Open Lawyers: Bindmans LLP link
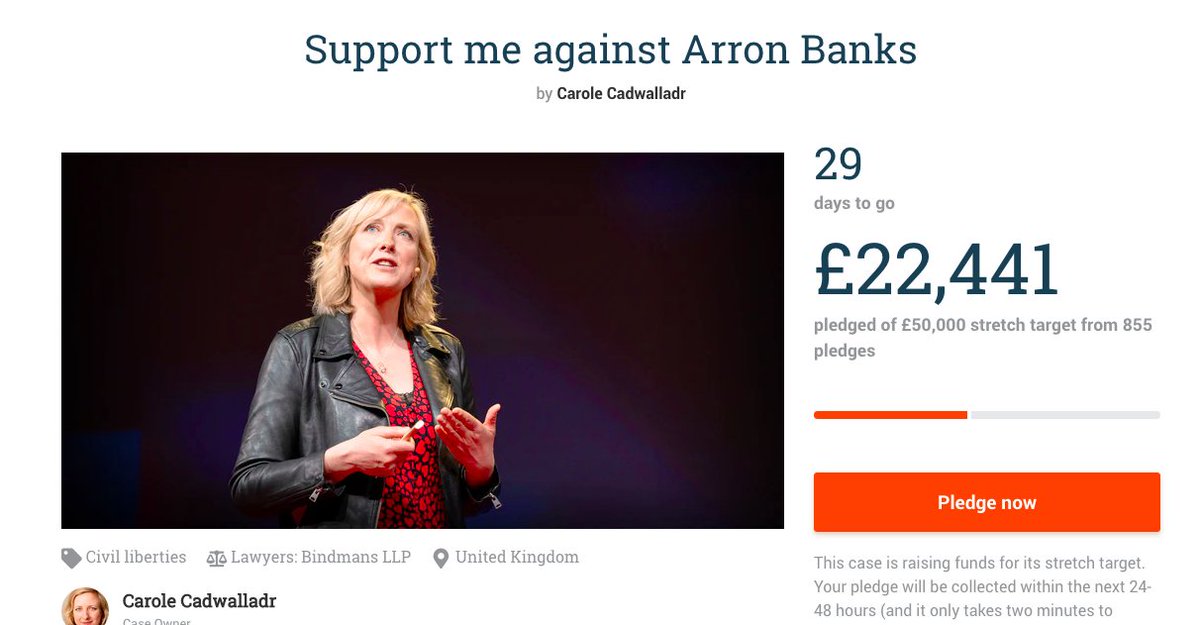 (x=321, y=557)
